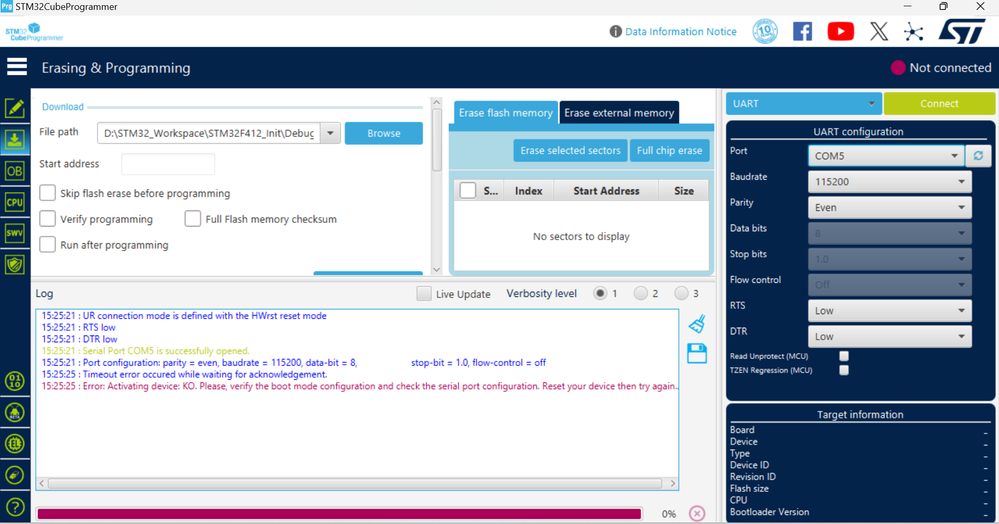Open ST community network icon
This screenshot has height=524, width=999.
pyautogui.click(x=914, y=32)
